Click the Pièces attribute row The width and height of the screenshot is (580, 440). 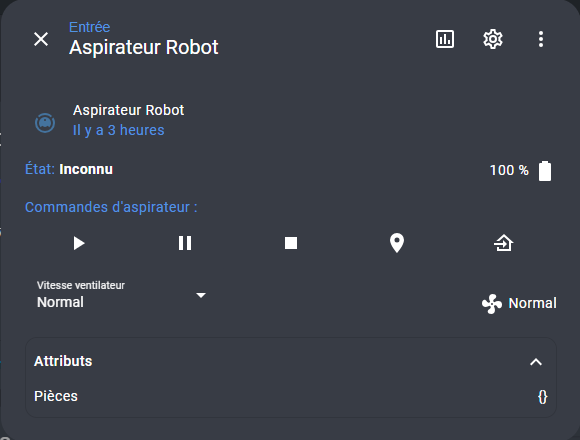click(291, 396)
